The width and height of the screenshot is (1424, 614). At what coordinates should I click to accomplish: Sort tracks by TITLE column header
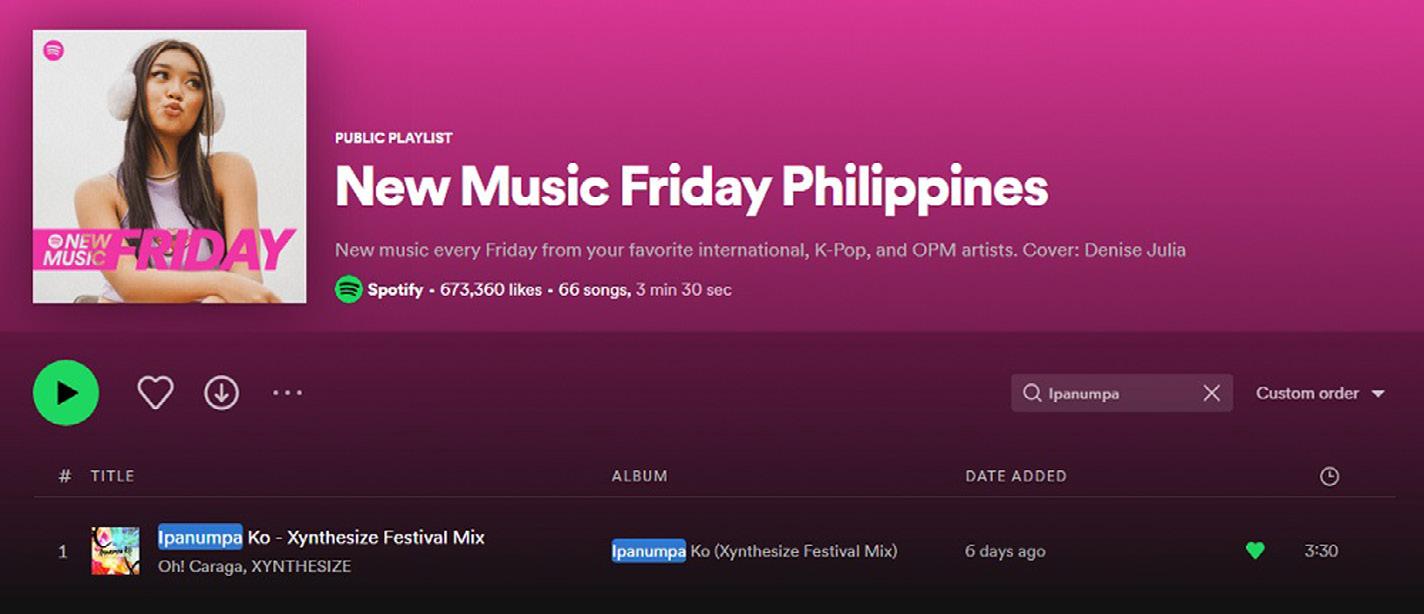[112, 476]
